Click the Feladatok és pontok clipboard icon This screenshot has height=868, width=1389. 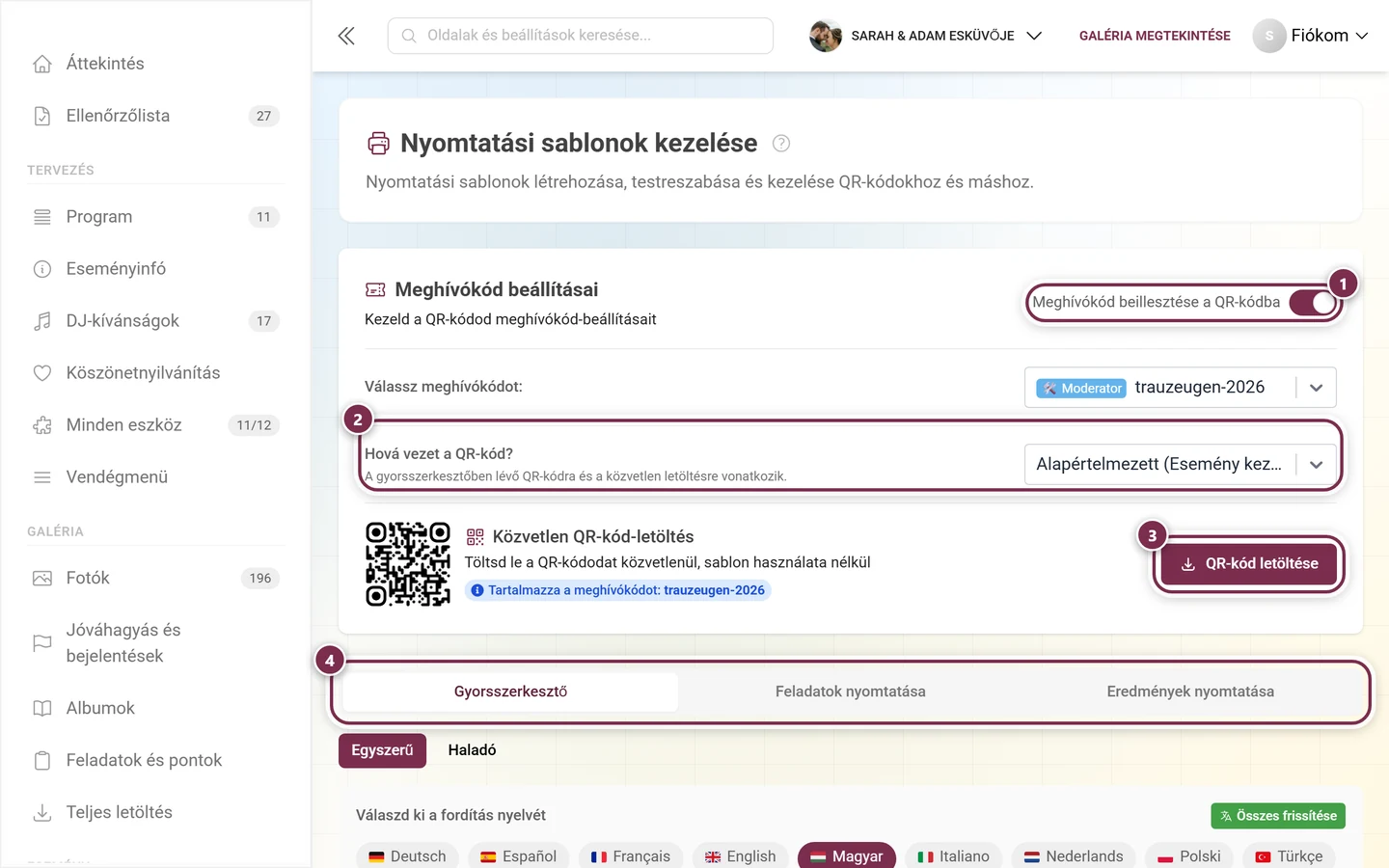click(x=42, y=761)
